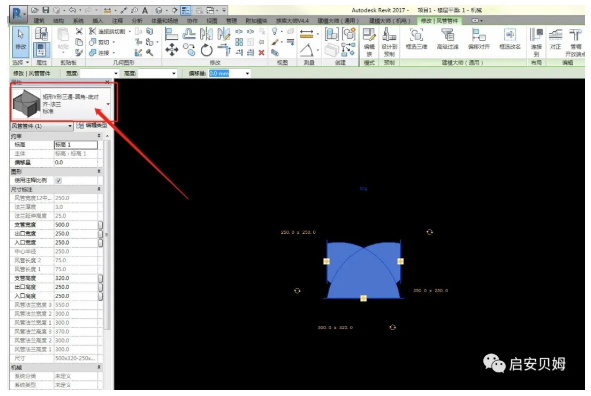Close the Properties palette
The width and height of the screenshot is (591, 396).
[107, 82]
